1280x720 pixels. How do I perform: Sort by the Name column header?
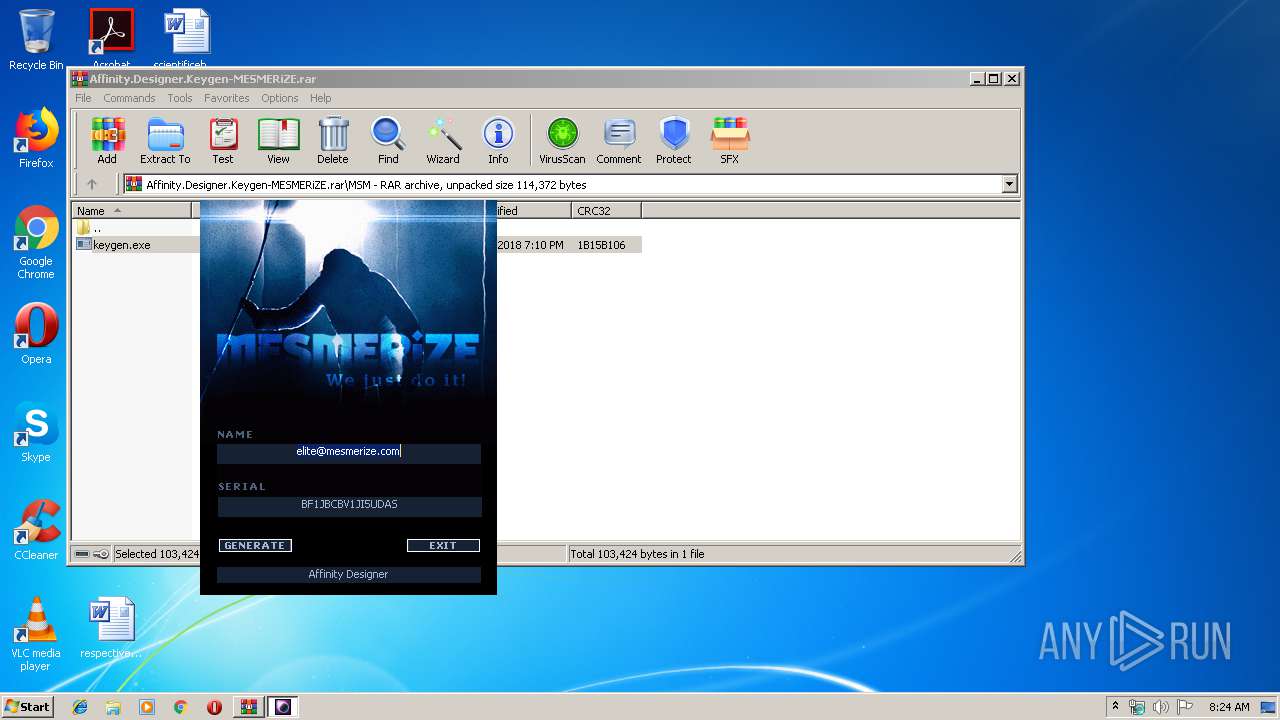[132, 211]
